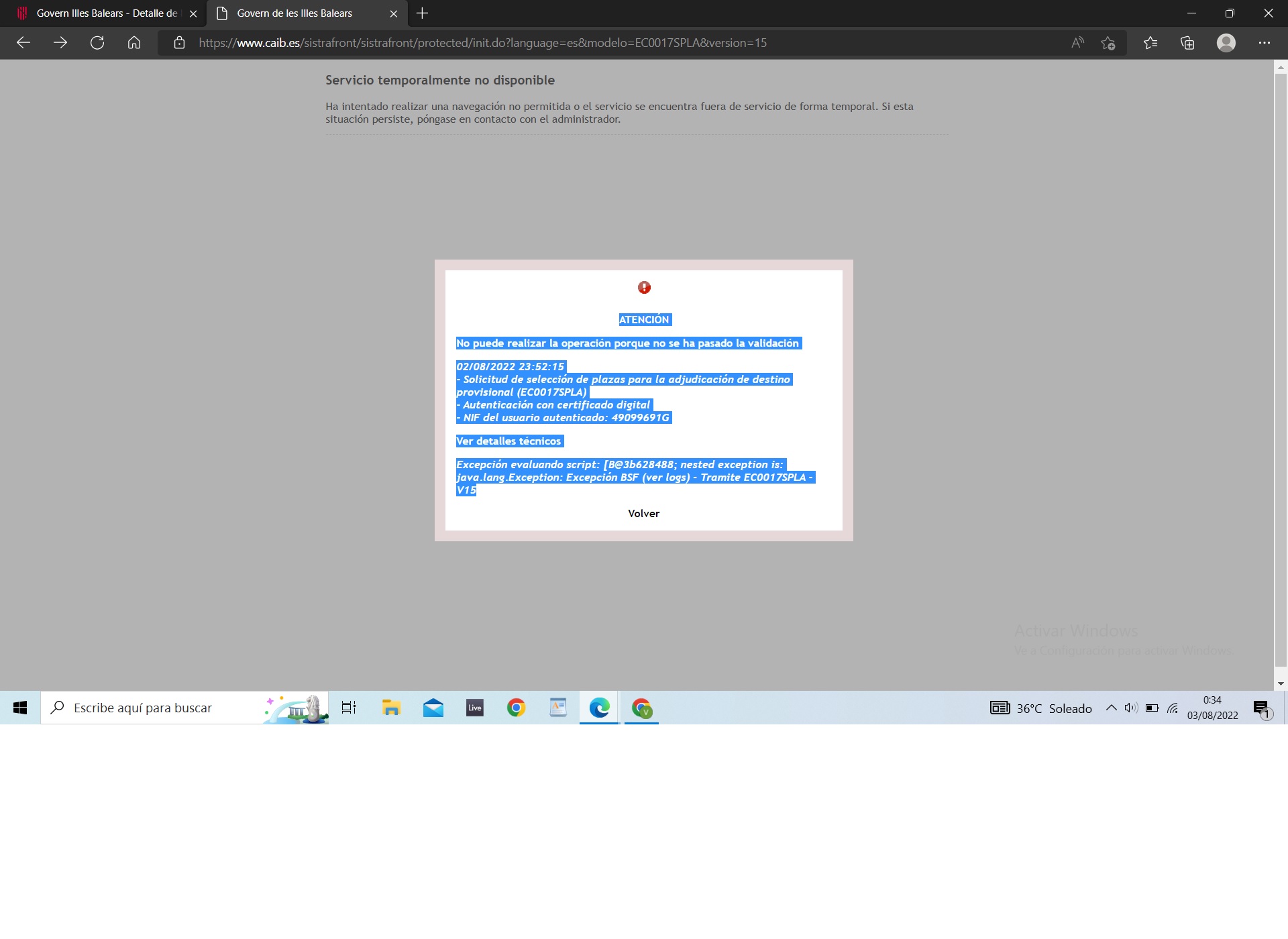Show hidden system tray icons
Image resolution: width=1288 pixels, height=939 pixels.
[1111, 708]
